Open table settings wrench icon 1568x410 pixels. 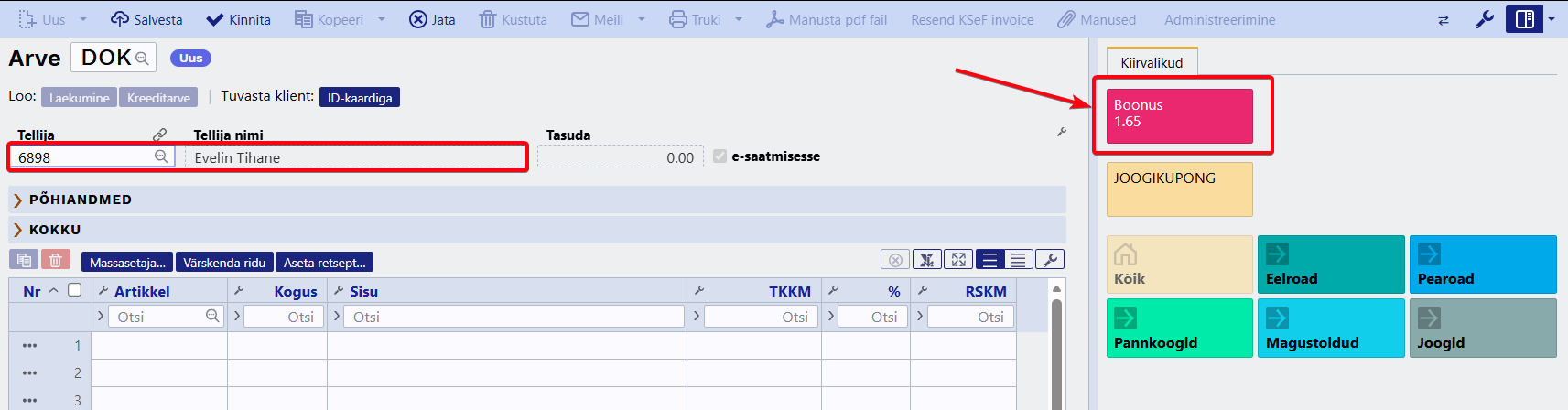(x=1050, y=260)
